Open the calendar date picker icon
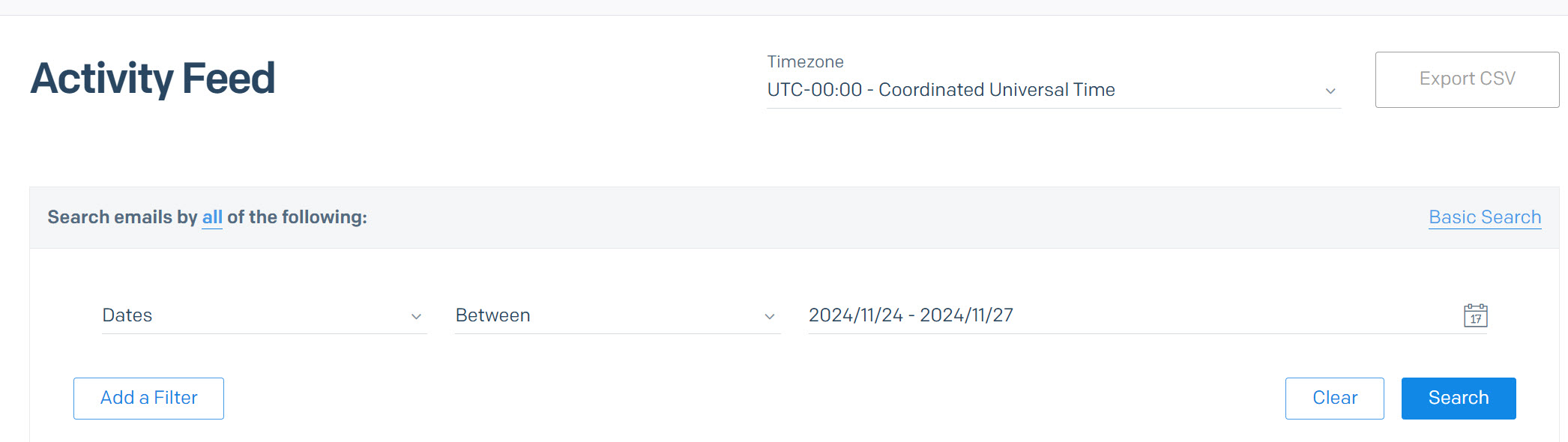This screenshot has height=442, width=1568. coord(1475,315)
